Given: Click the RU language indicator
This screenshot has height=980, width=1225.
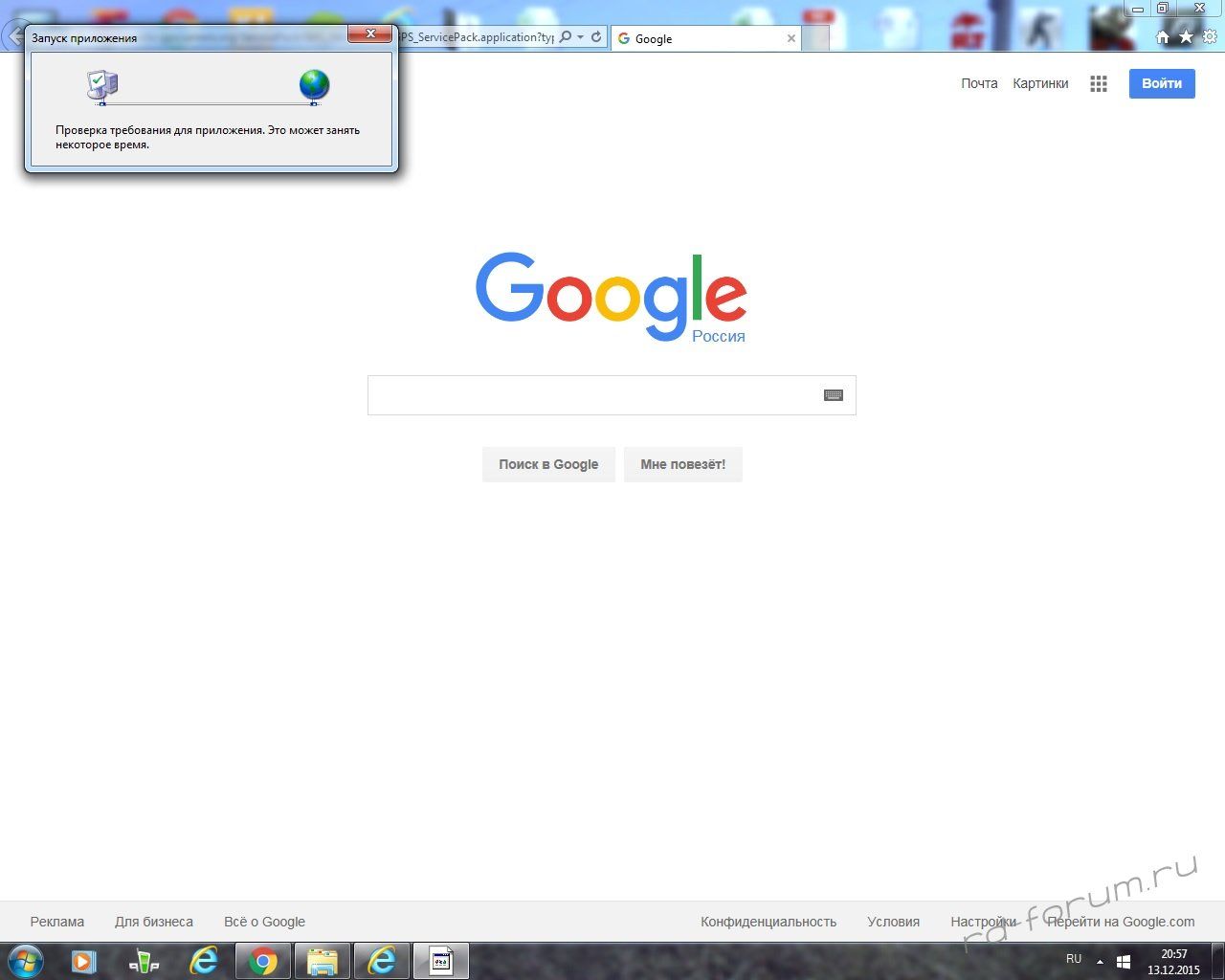Looking at the screenshot, I should pyautogui.click(x=1074, y=959).
